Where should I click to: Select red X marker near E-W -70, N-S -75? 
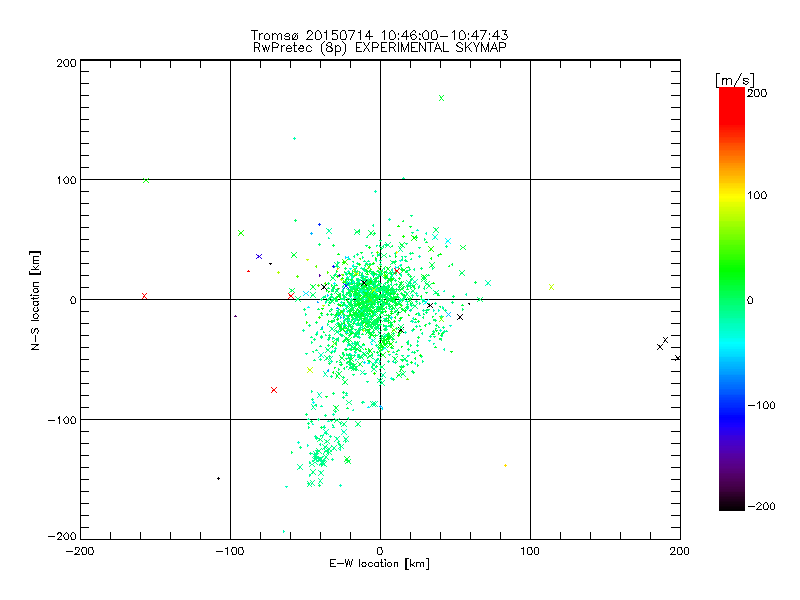[274, 390]
